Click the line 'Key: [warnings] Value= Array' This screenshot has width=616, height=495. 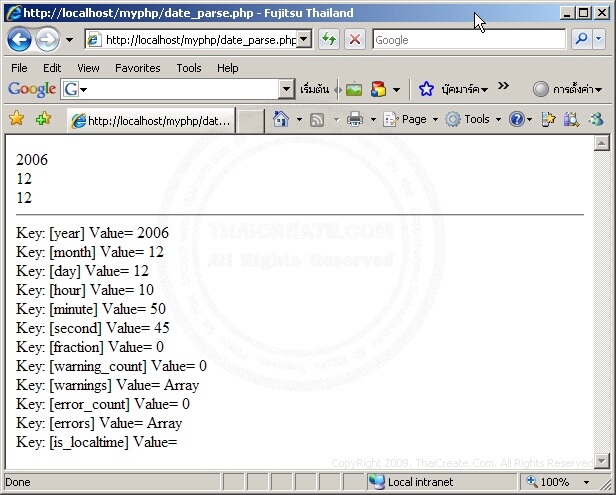pos(107,385)
